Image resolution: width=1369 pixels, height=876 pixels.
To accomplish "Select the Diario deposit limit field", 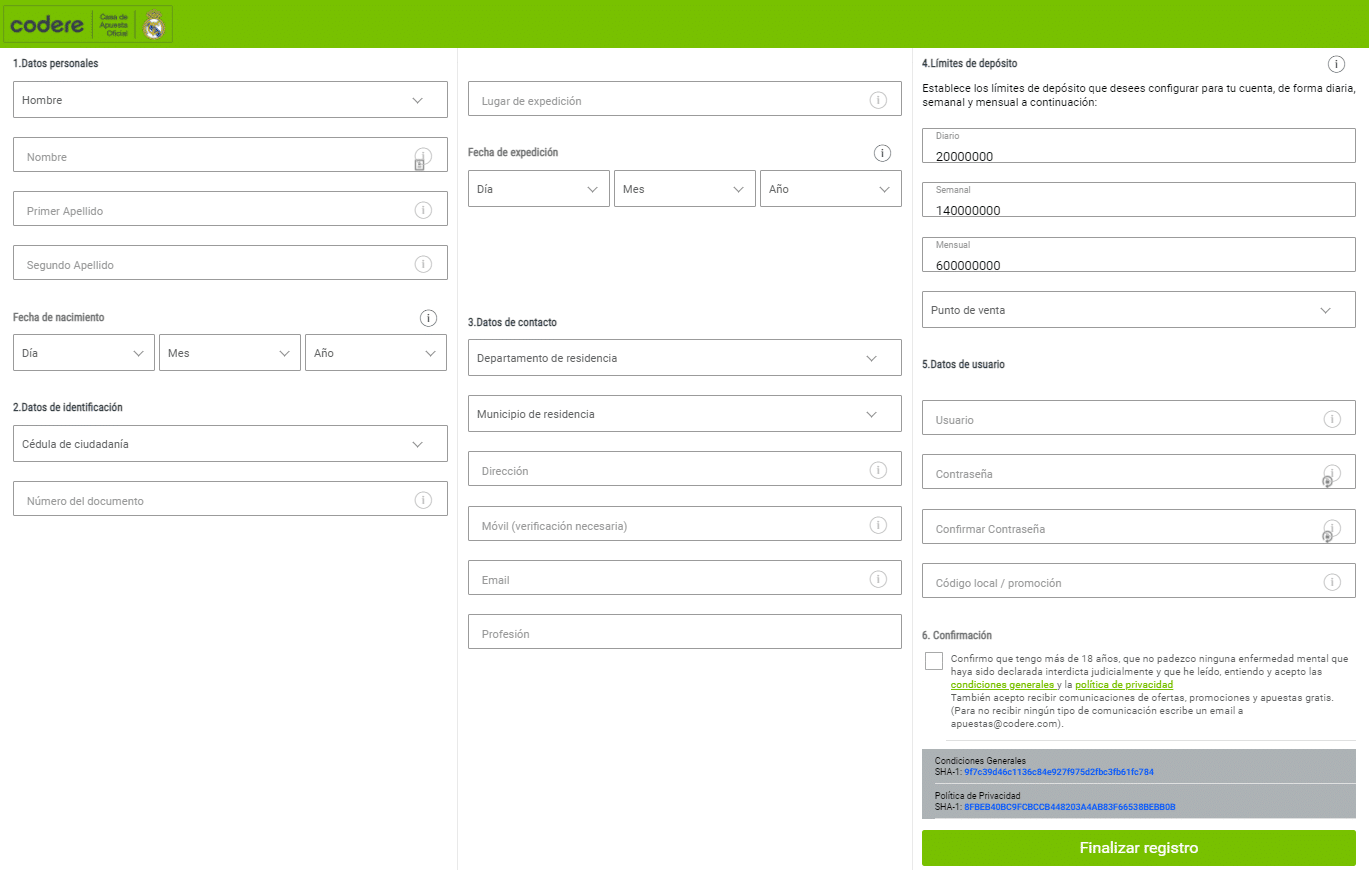I will tap(1138, 148).
